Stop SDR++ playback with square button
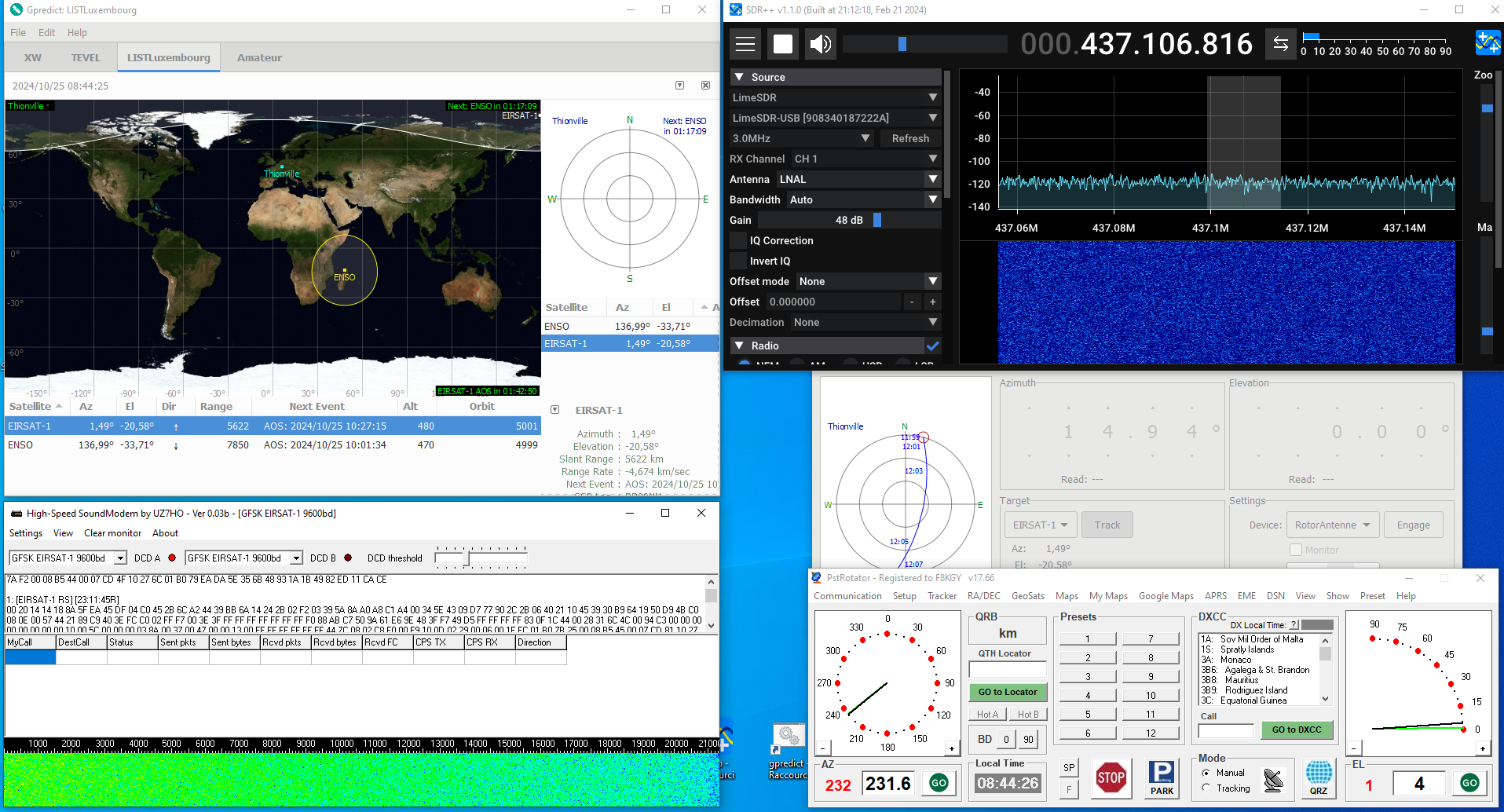Viewport: 1504px width, 812px height. [x=783, y=44]
